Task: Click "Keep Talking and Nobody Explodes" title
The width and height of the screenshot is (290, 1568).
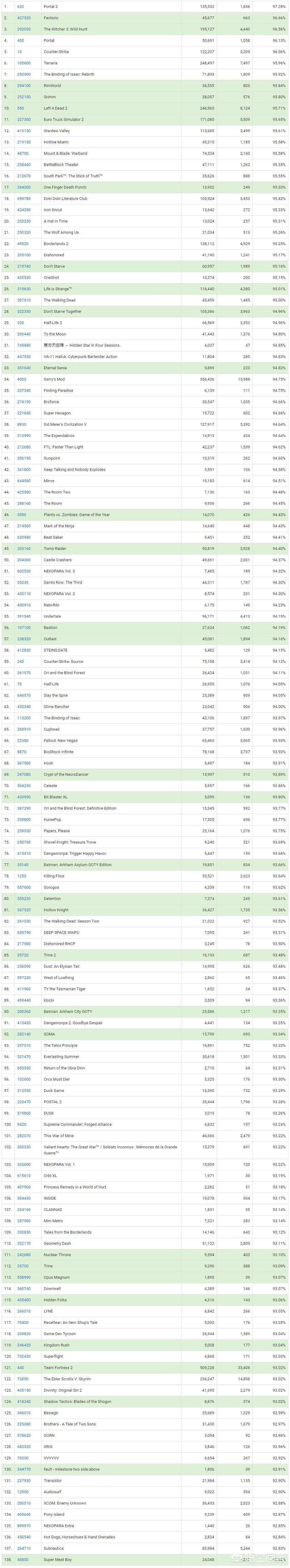Action: [x=74, y=469]
